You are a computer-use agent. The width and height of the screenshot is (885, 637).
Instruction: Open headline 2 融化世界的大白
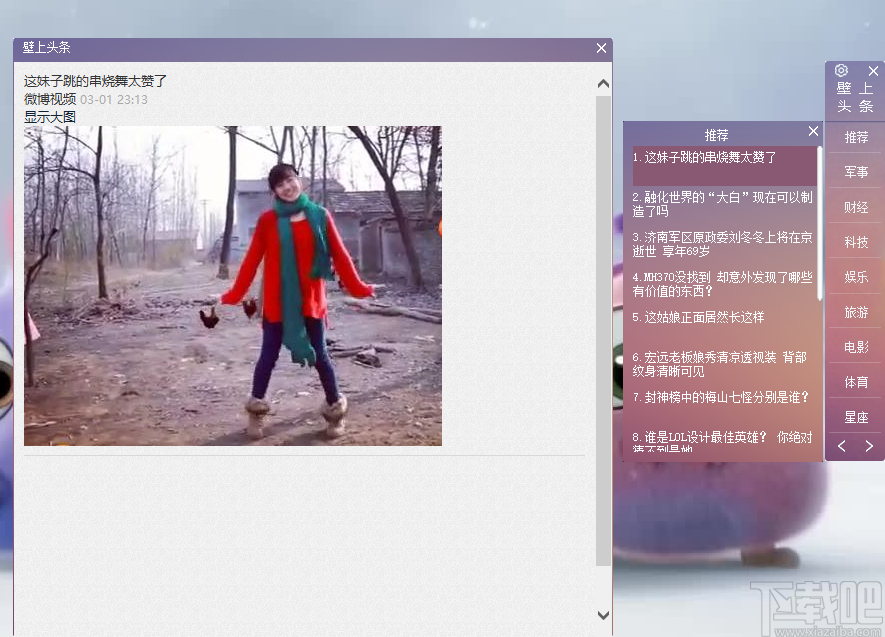722,204
